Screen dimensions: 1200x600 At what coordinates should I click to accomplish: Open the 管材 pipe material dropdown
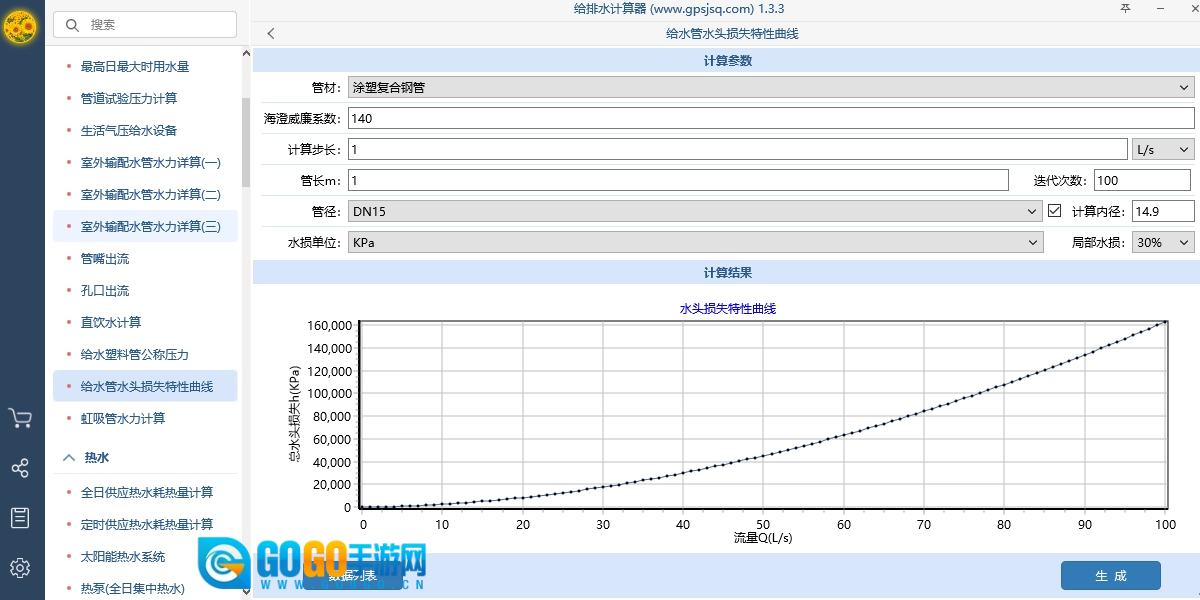(770, 88)
